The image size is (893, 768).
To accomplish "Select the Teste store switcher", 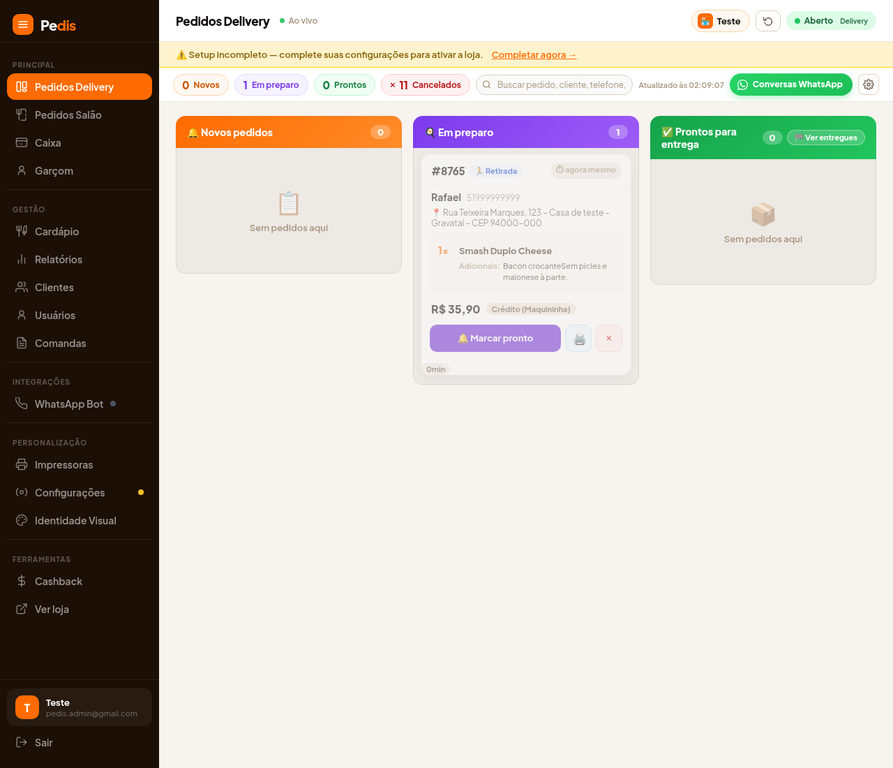I will point(720,21).
